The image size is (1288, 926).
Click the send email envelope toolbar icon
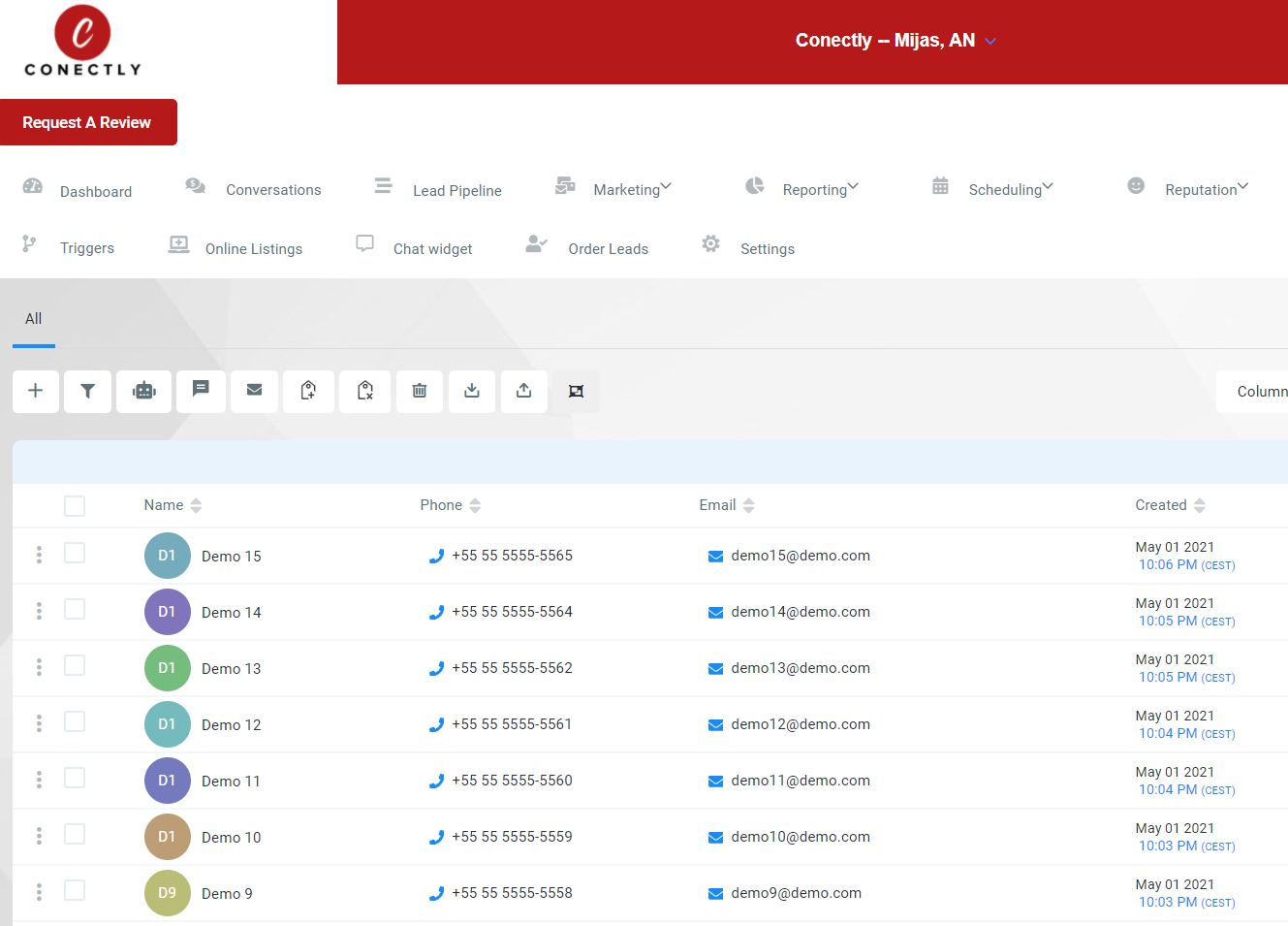point(254,391)
